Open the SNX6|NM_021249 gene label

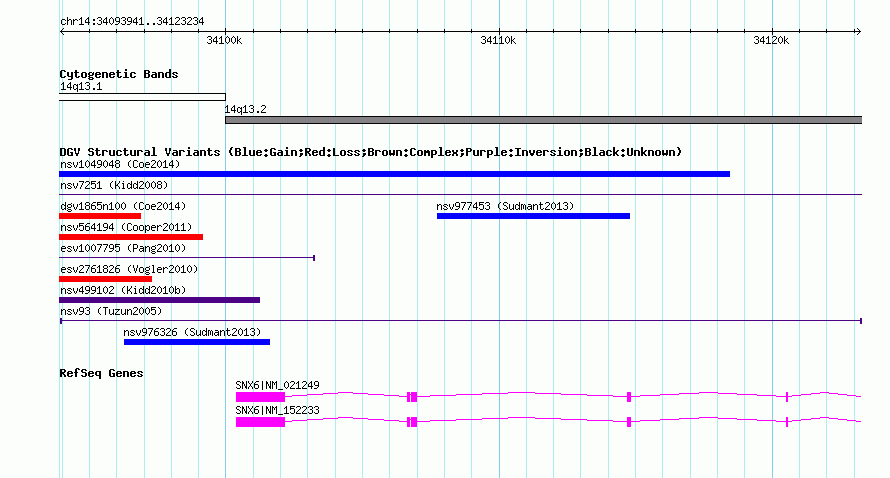point(278,385)
